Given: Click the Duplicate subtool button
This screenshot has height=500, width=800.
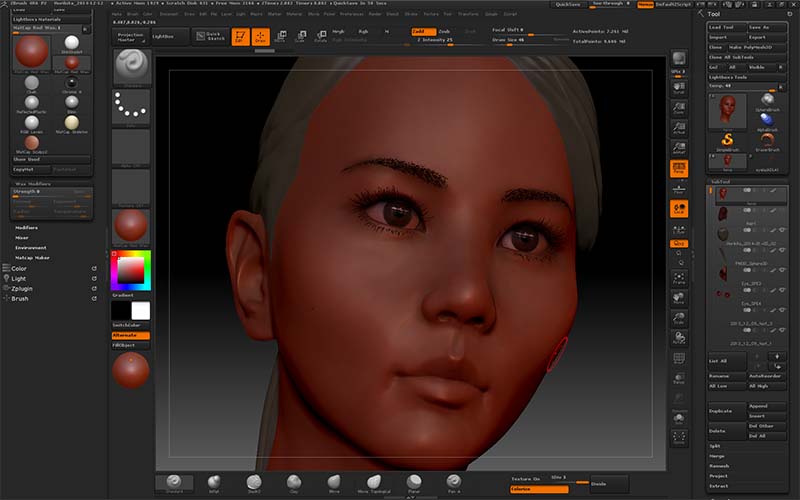Looking at the screenshot, I should (727, 411).
